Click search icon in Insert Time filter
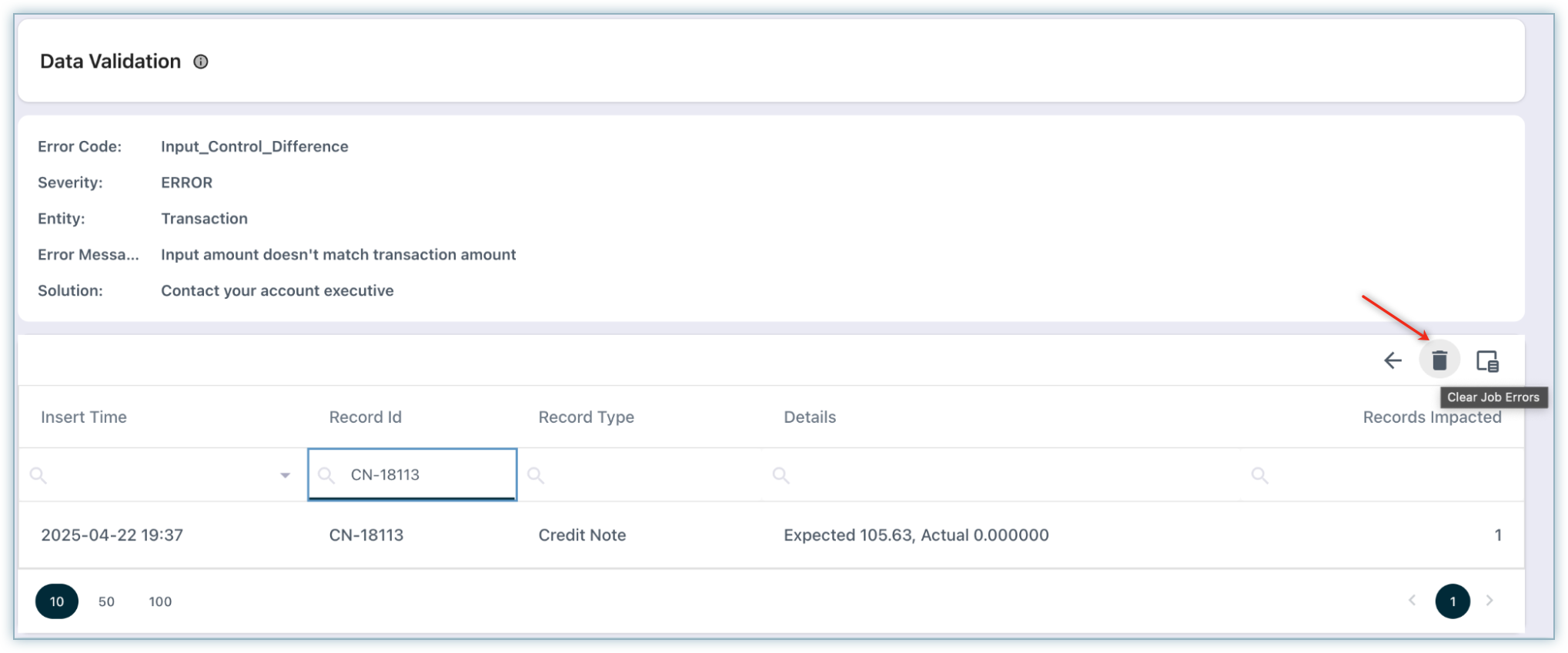Viewport: 1568px width, 653px height. pos(38,476)
